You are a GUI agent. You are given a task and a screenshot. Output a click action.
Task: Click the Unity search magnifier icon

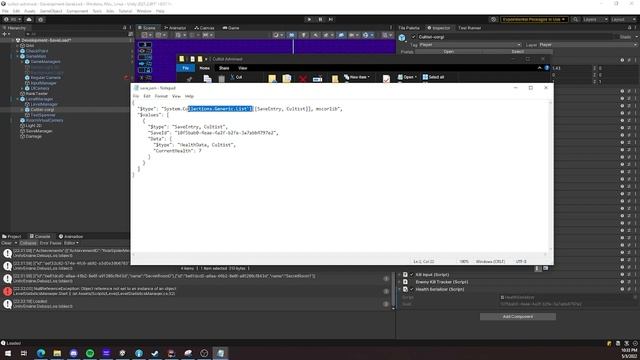(x=575, y=19)
